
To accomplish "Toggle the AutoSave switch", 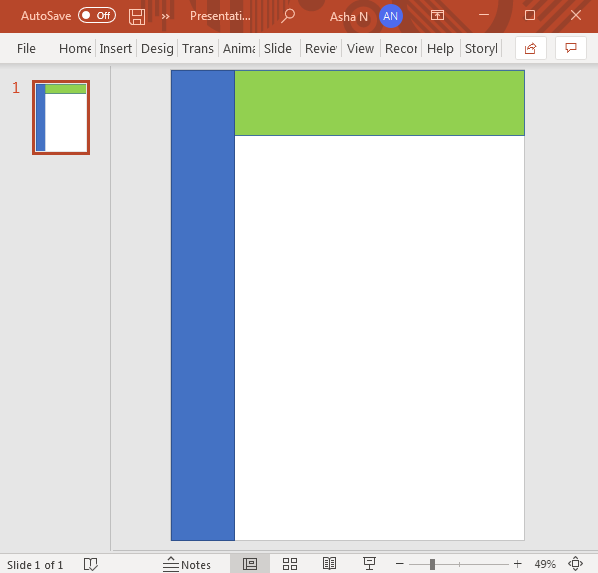I will click(97, 16).
